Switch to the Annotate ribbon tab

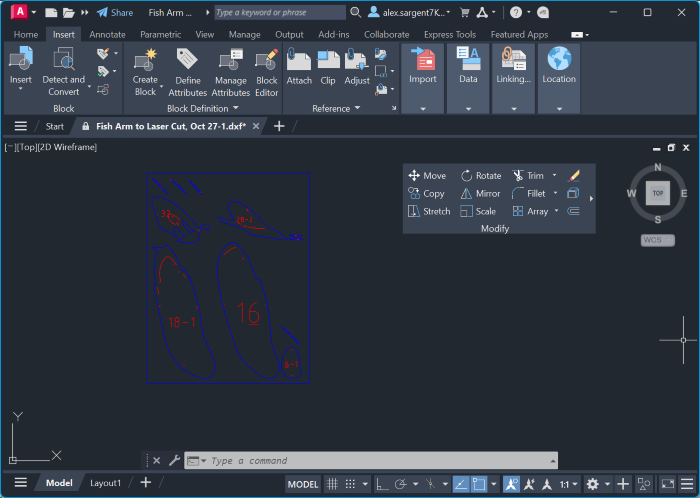[107, 34]
